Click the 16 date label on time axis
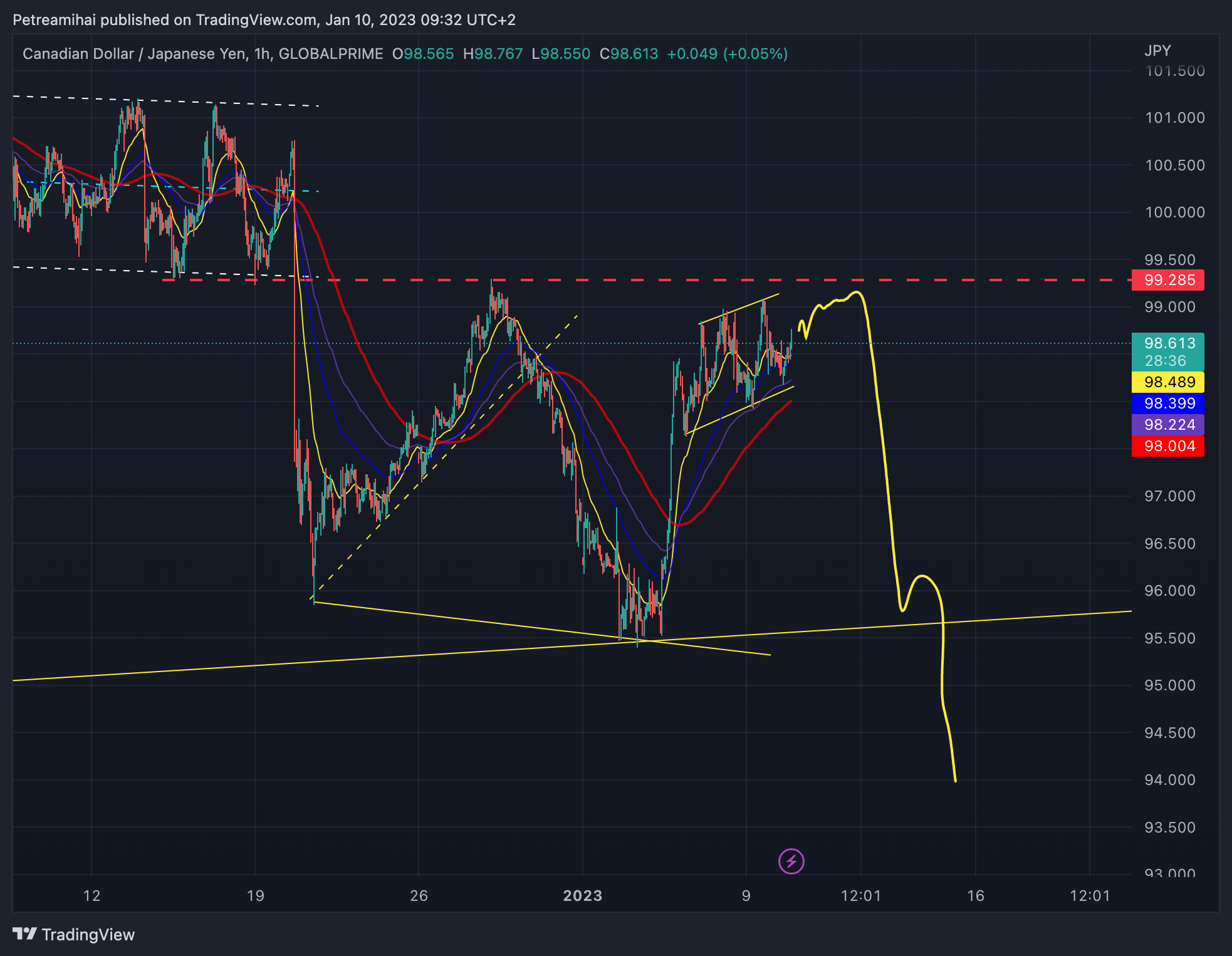Image resolution: width=1232 pixels, height=956 pixels. click(x=976, y=896)
